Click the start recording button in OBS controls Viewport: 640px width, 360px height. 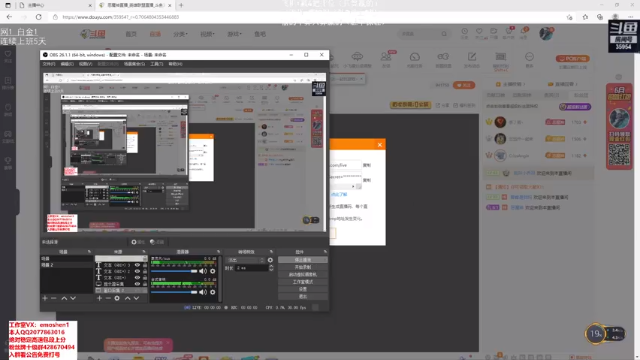[302, 267]
